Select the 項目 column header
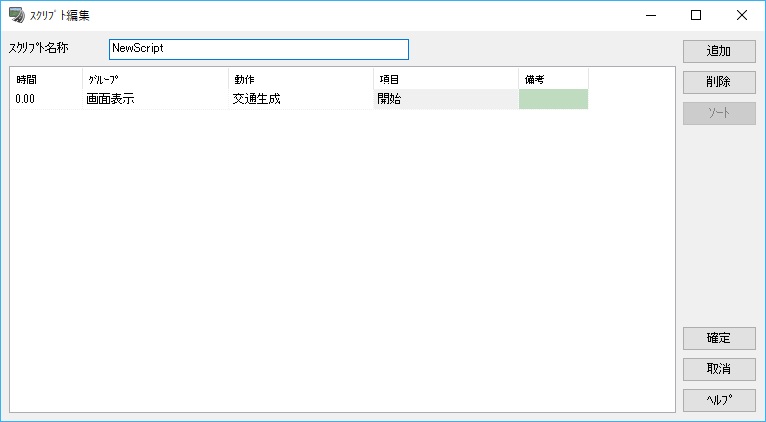 coord(446,79)
